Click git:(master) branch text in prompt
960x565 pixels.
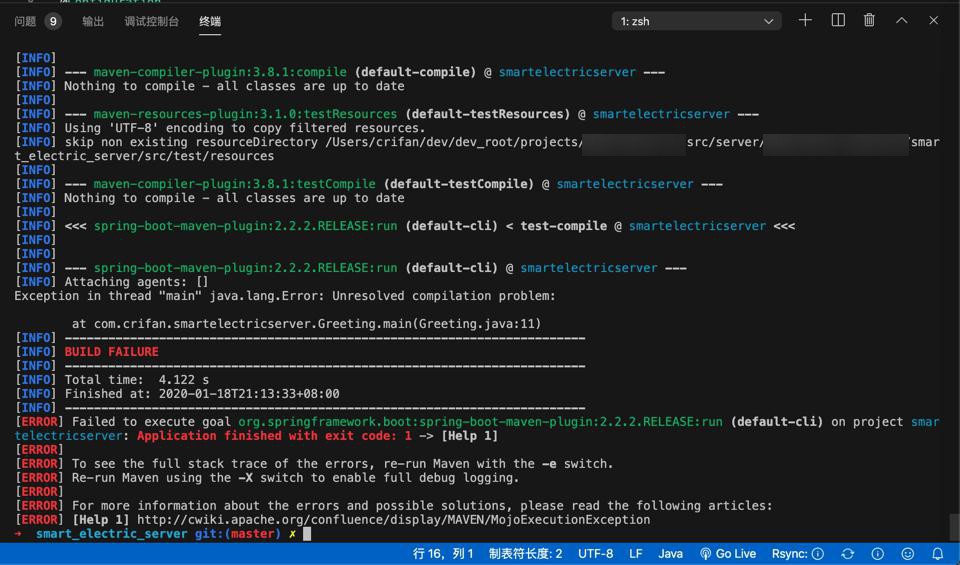coord(238,534)
